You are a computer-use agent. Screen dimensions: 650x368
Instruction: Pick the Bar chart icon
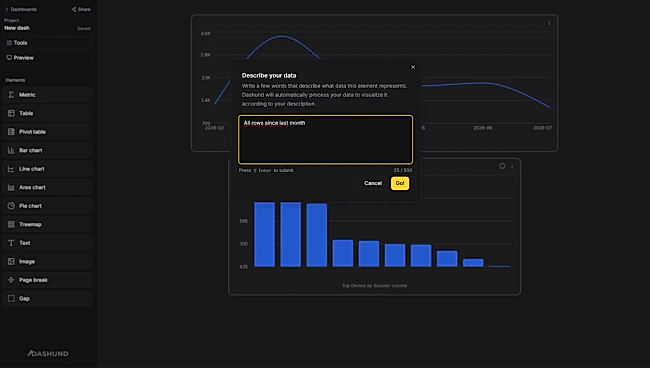point(11,150)
